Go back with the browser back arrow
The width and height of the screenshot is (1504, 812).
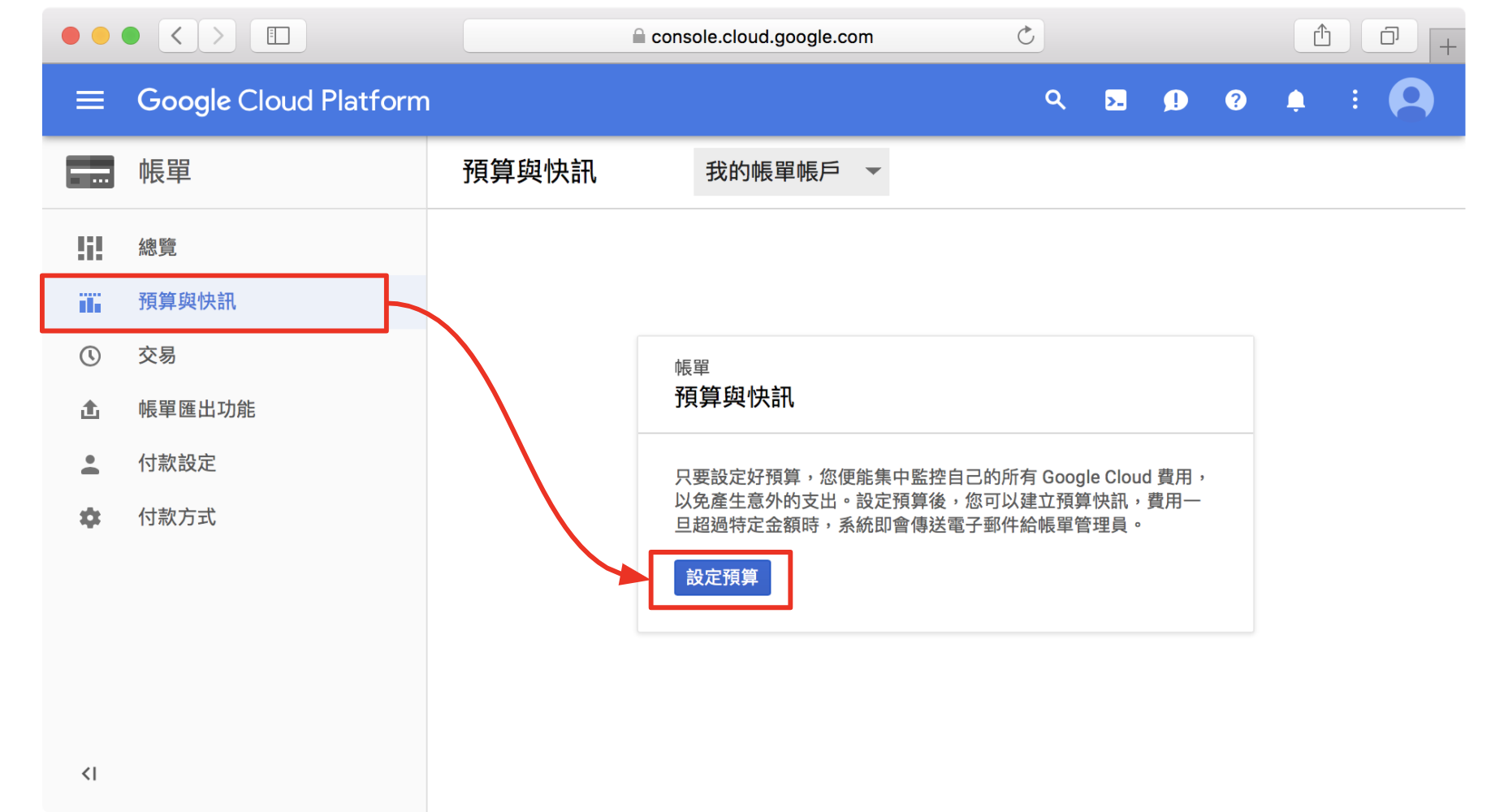tap(177, 36)
